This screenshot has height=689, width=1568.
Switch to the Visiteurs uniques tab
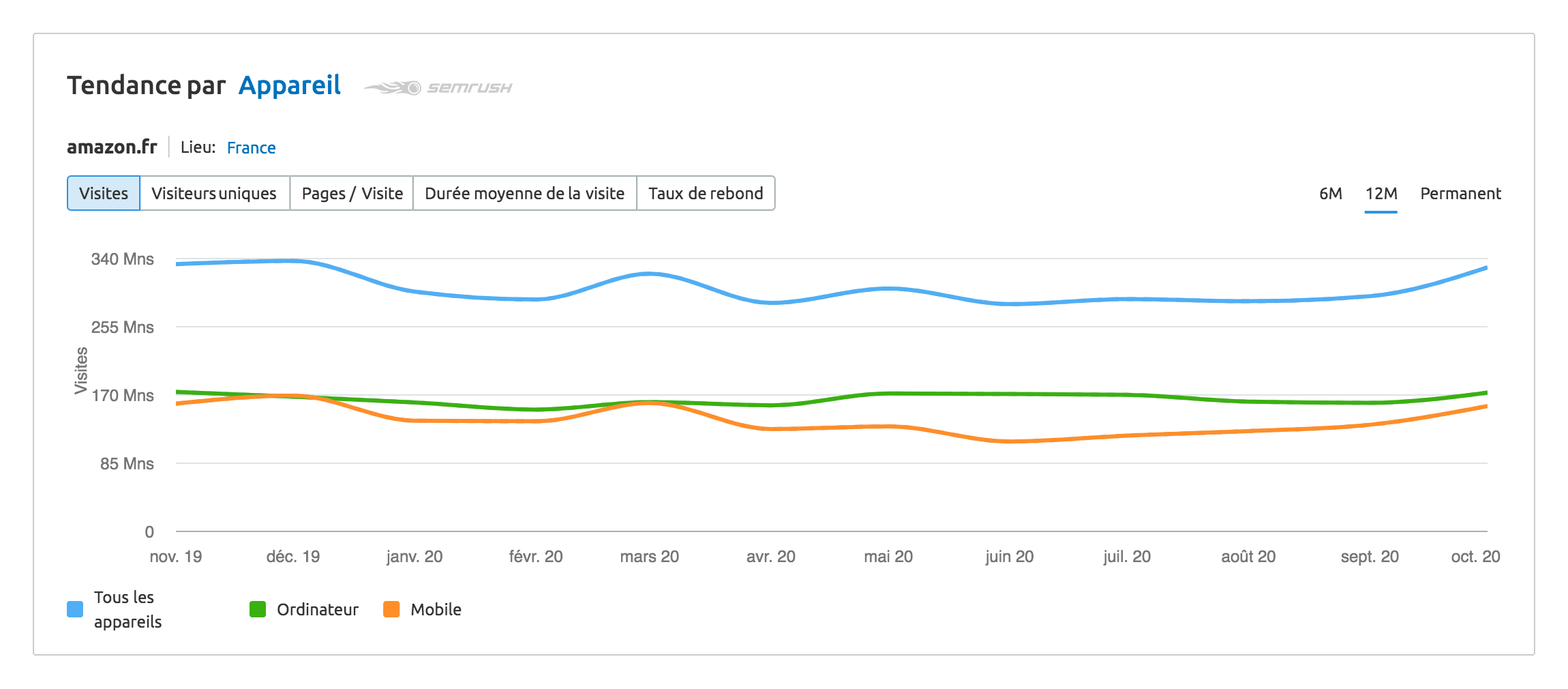[215, 193]
